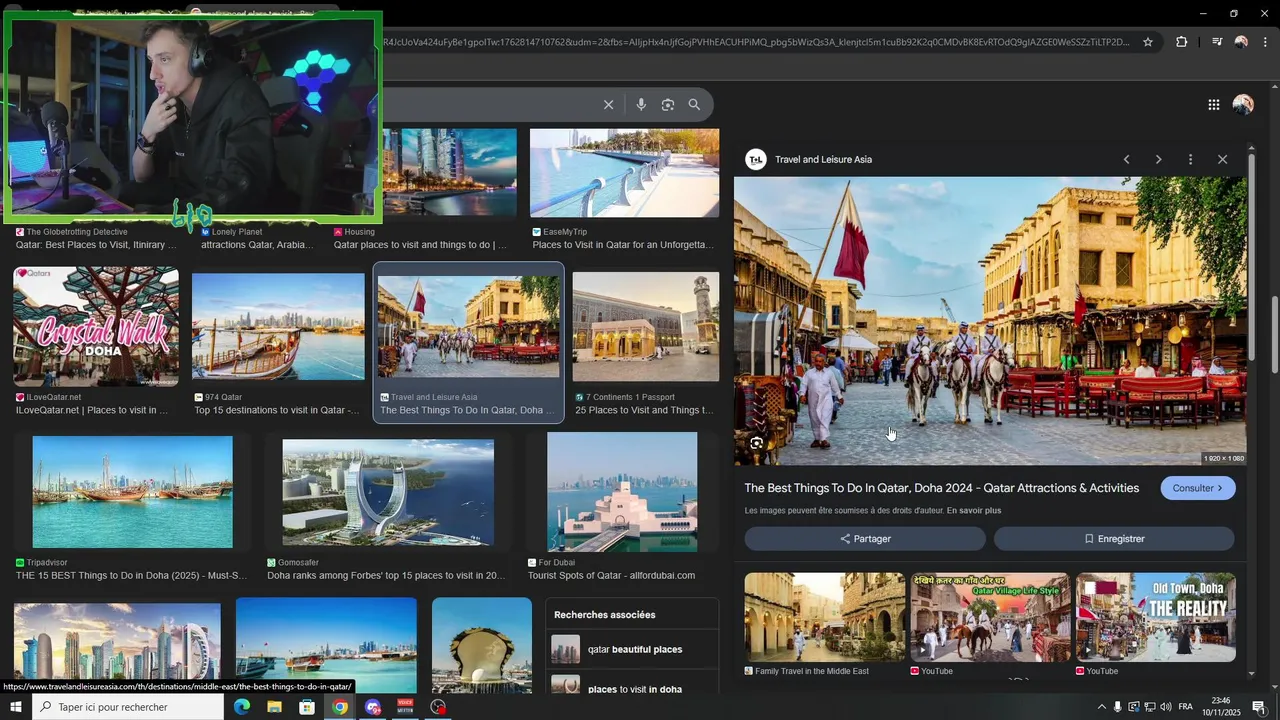Save image with Enregistrer button
1280x720 pixels.
1114,539
